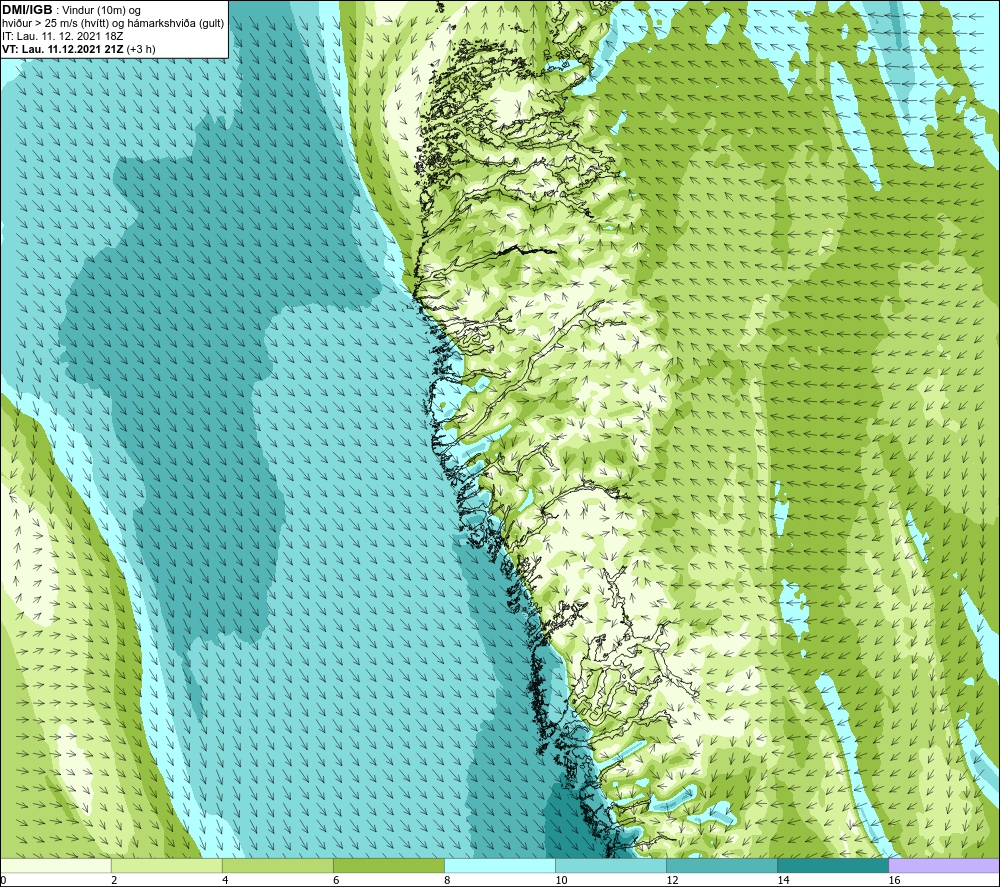This screenshot has height=887, width=1000.
Task: Click the '(+3 h)' forecast offset text
Action: (141, 49)
